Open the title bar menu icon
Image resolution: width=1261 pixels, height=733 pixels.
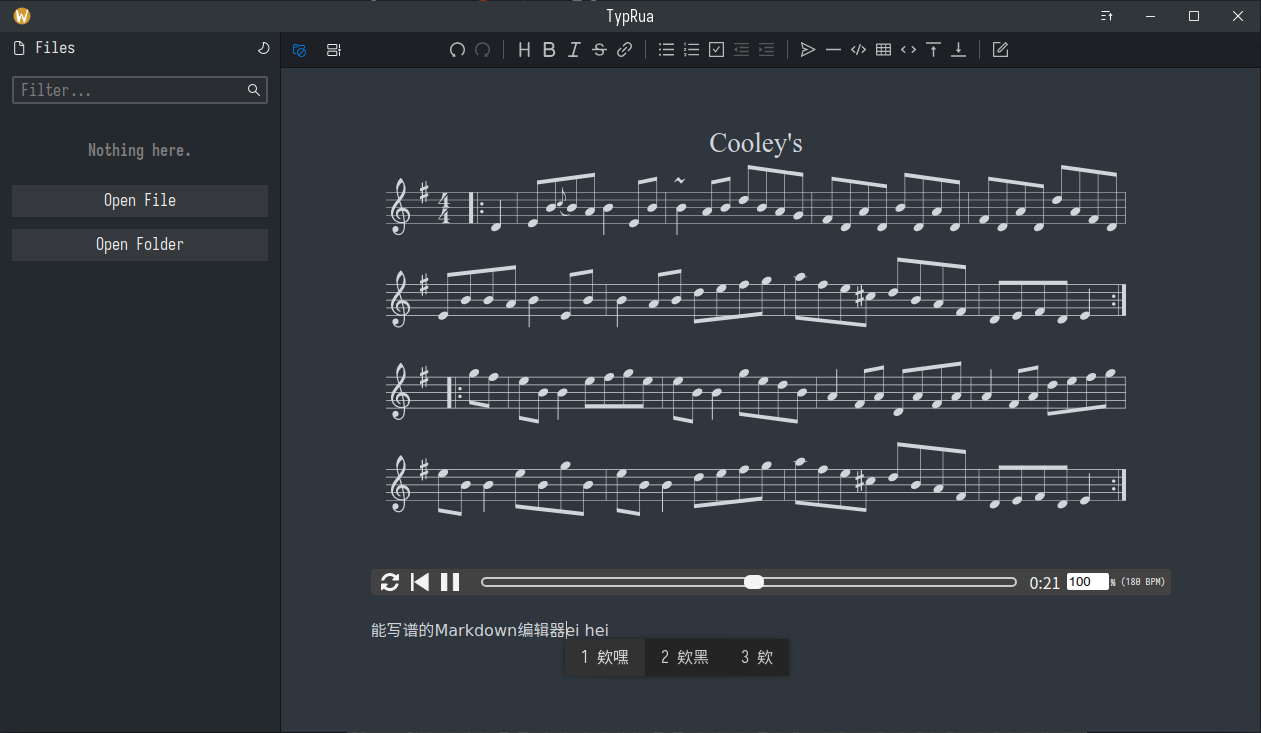tap(1106, 16)
